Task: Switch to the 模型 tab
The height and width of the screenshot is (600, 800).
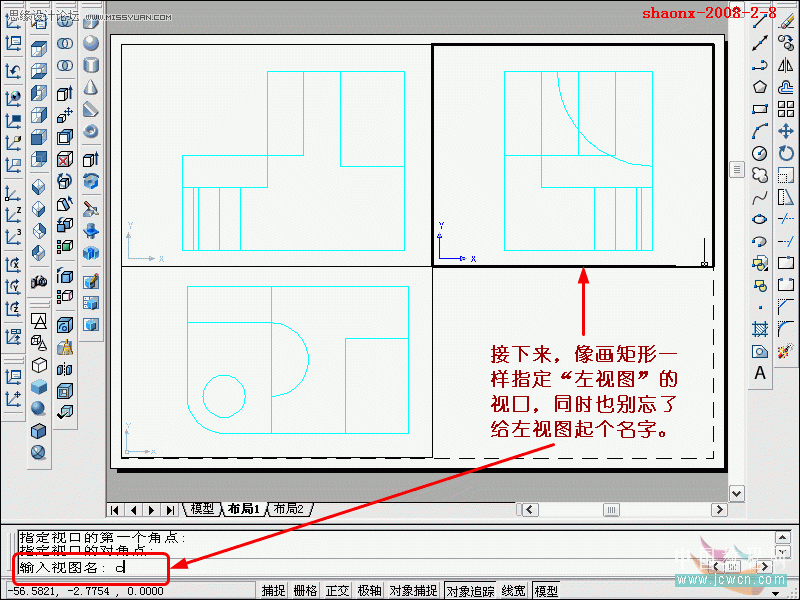Action: coord(202,509)
